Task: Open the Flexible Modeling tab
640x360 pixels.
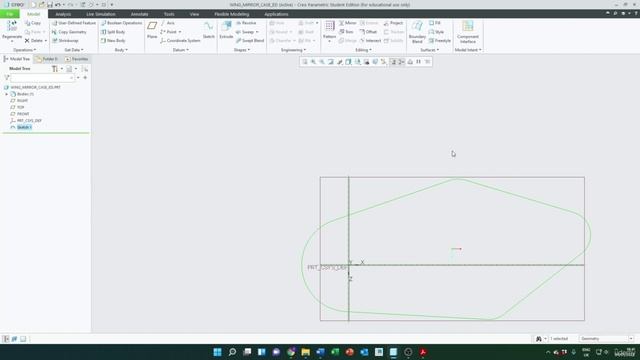Action: [x=231, y=14]
